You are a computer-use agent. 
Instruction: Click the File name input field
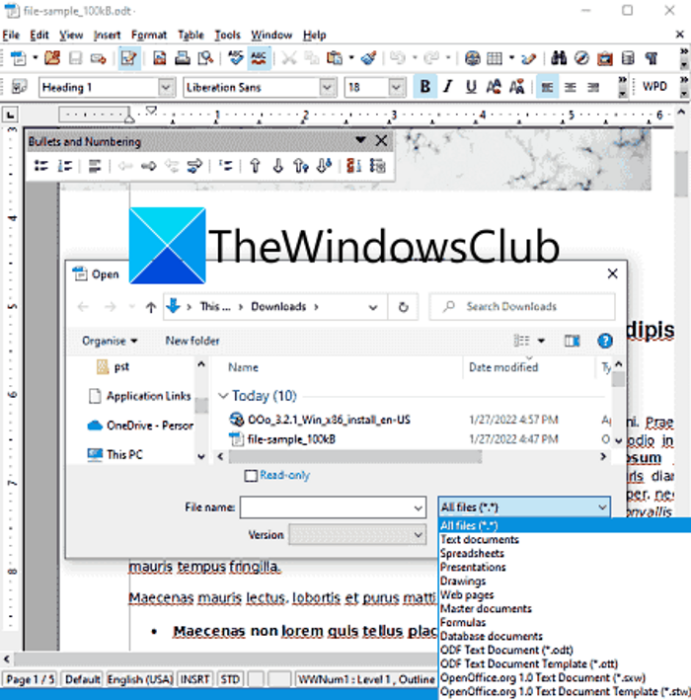333,508
